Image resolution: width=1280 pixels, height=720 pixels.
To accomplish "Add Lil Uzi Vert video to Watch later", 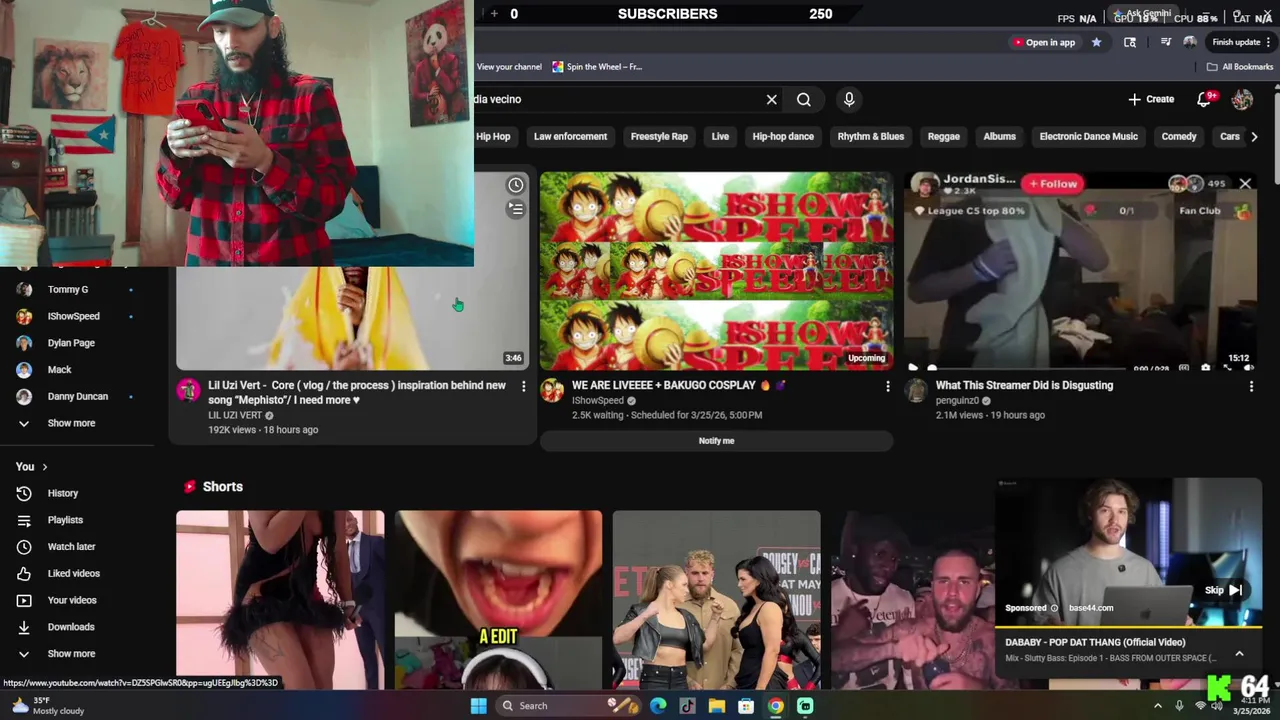I will coord(515,185).
